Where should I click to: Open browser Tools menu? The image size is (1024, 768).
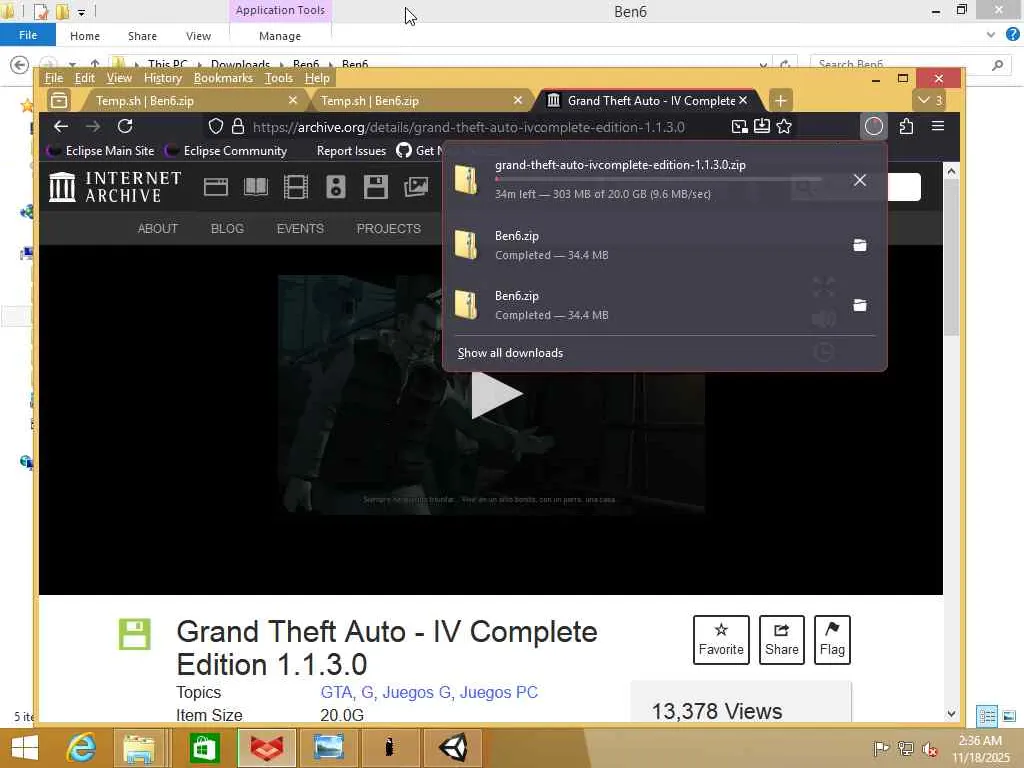tap(279, 78)
